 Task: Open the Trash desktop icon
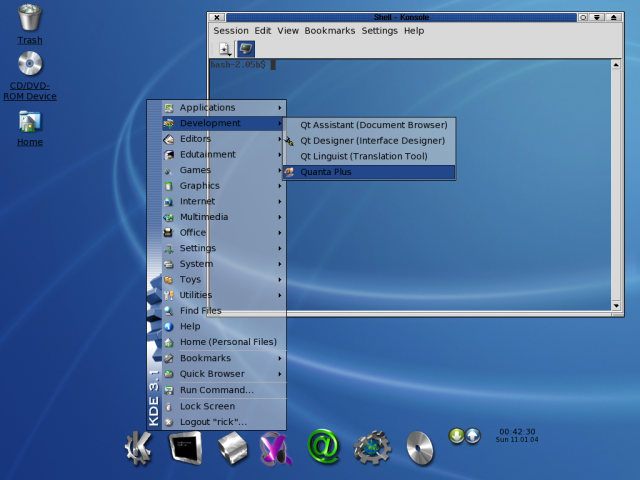click(x=29, y=17)
